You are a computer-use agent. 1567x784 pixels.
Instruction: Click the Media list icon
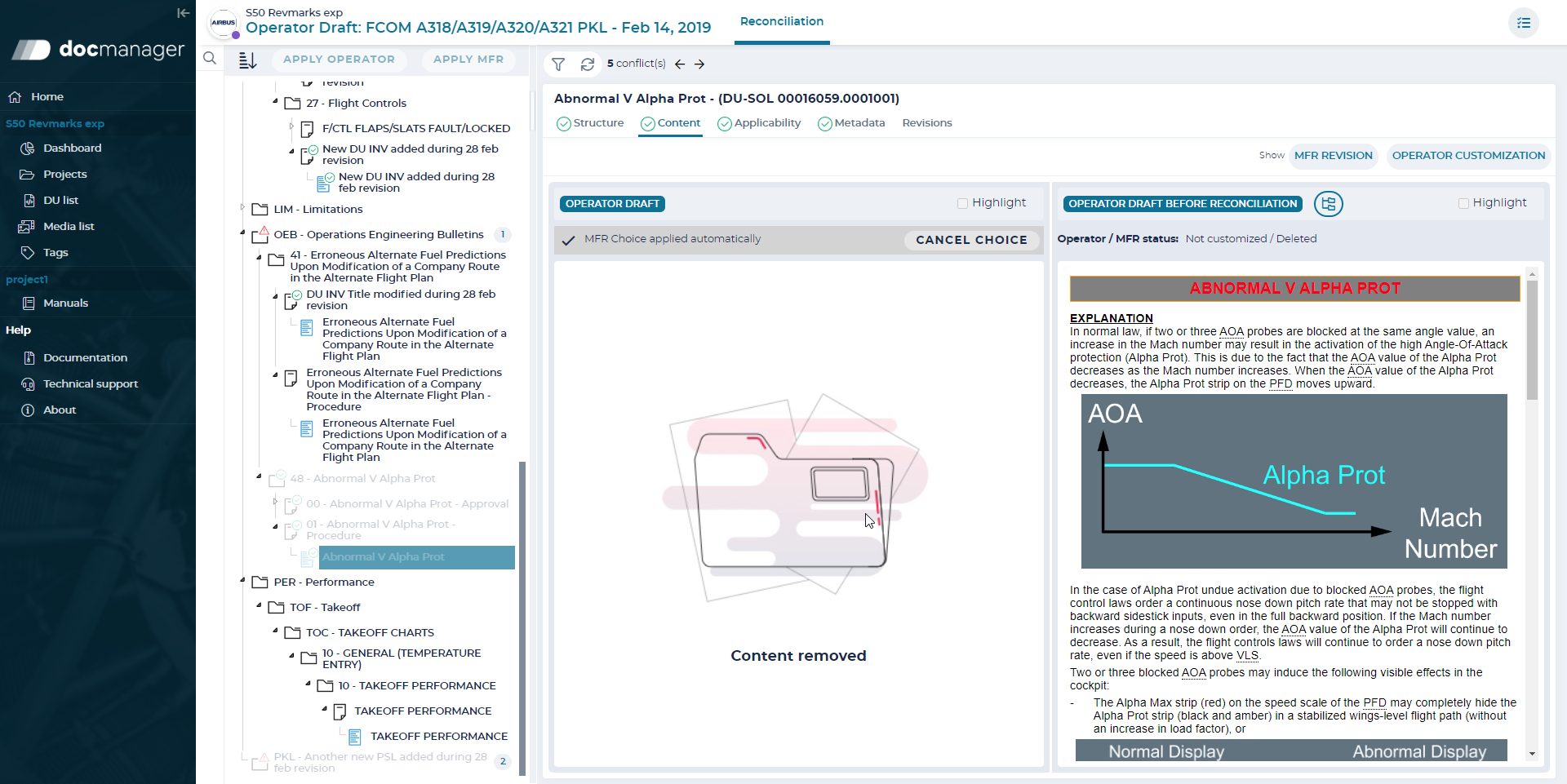click(x=27, y=227)
